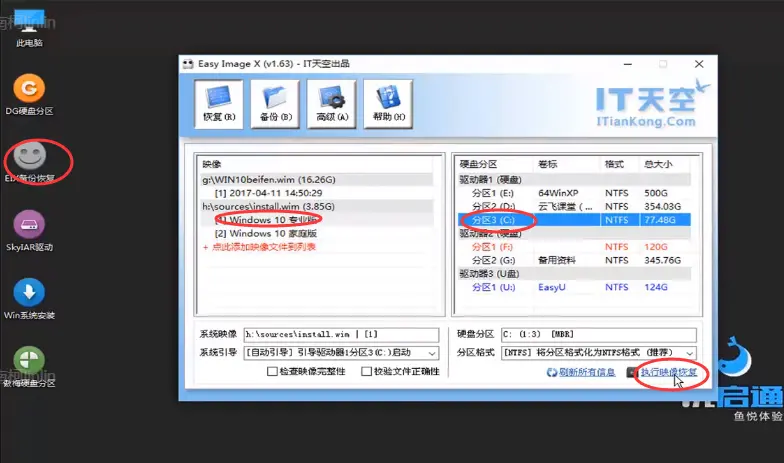Select the 恢复 (R) toolbar button
The width and height of the screenshot is (784, 463).
point(219,104)
